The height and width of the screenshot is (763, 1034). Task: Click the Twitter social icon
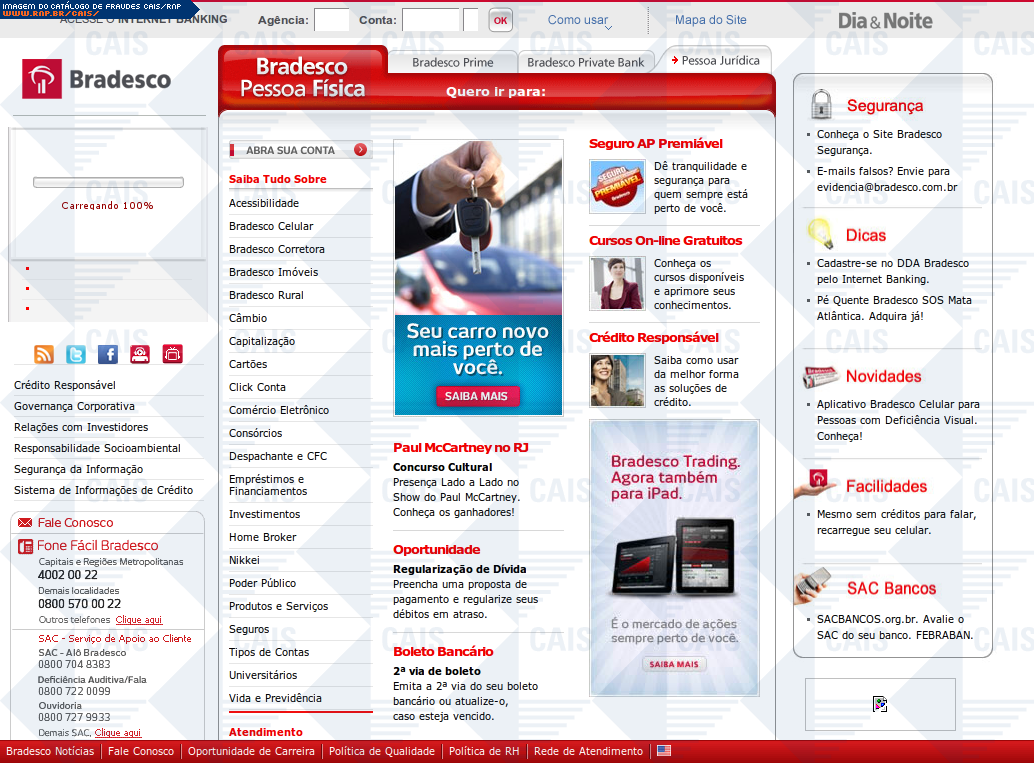pyautogui.click(x=76, y=354)
